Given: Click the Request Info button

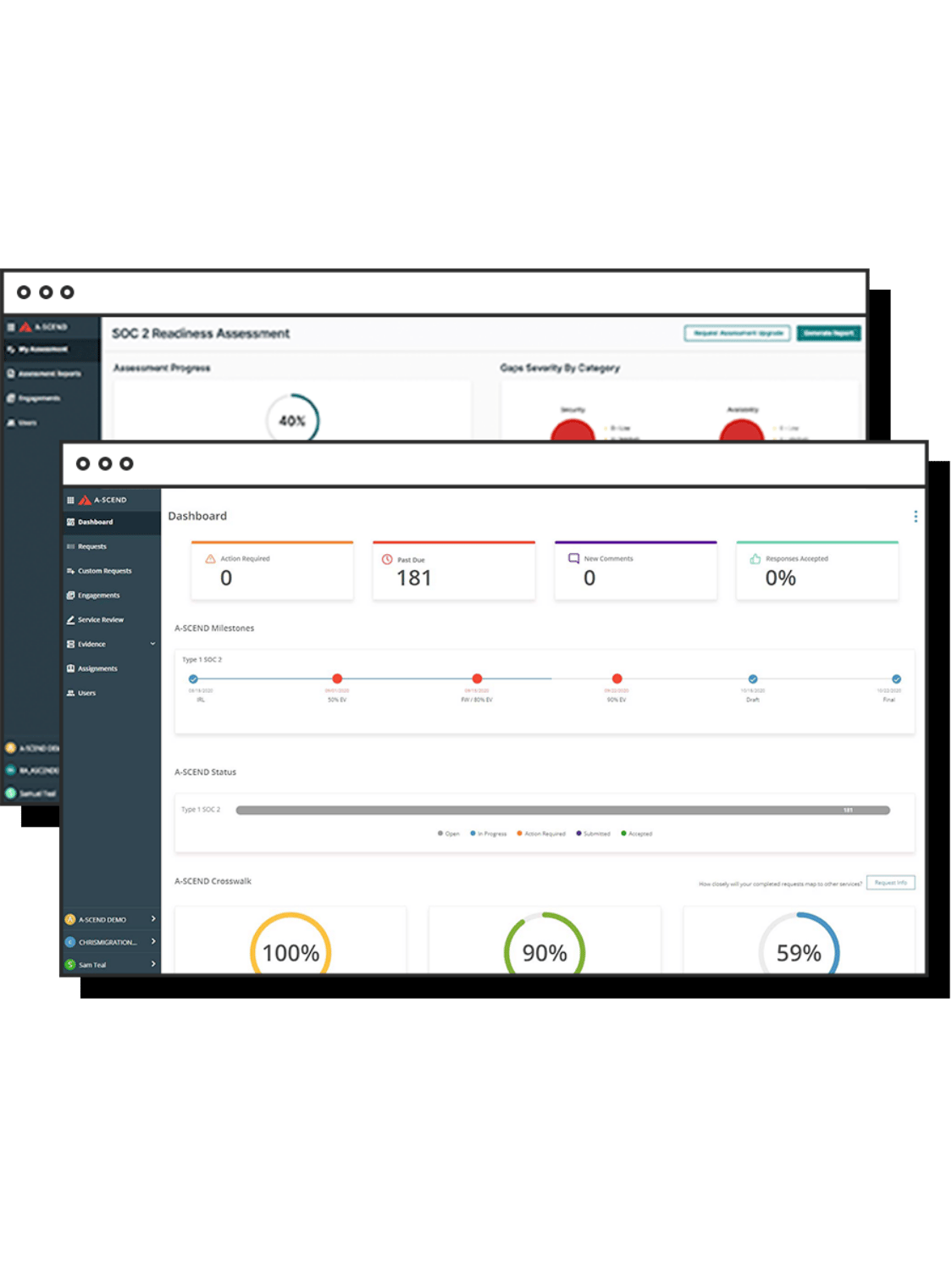Looking at the screenshot, I should [890, 882].
